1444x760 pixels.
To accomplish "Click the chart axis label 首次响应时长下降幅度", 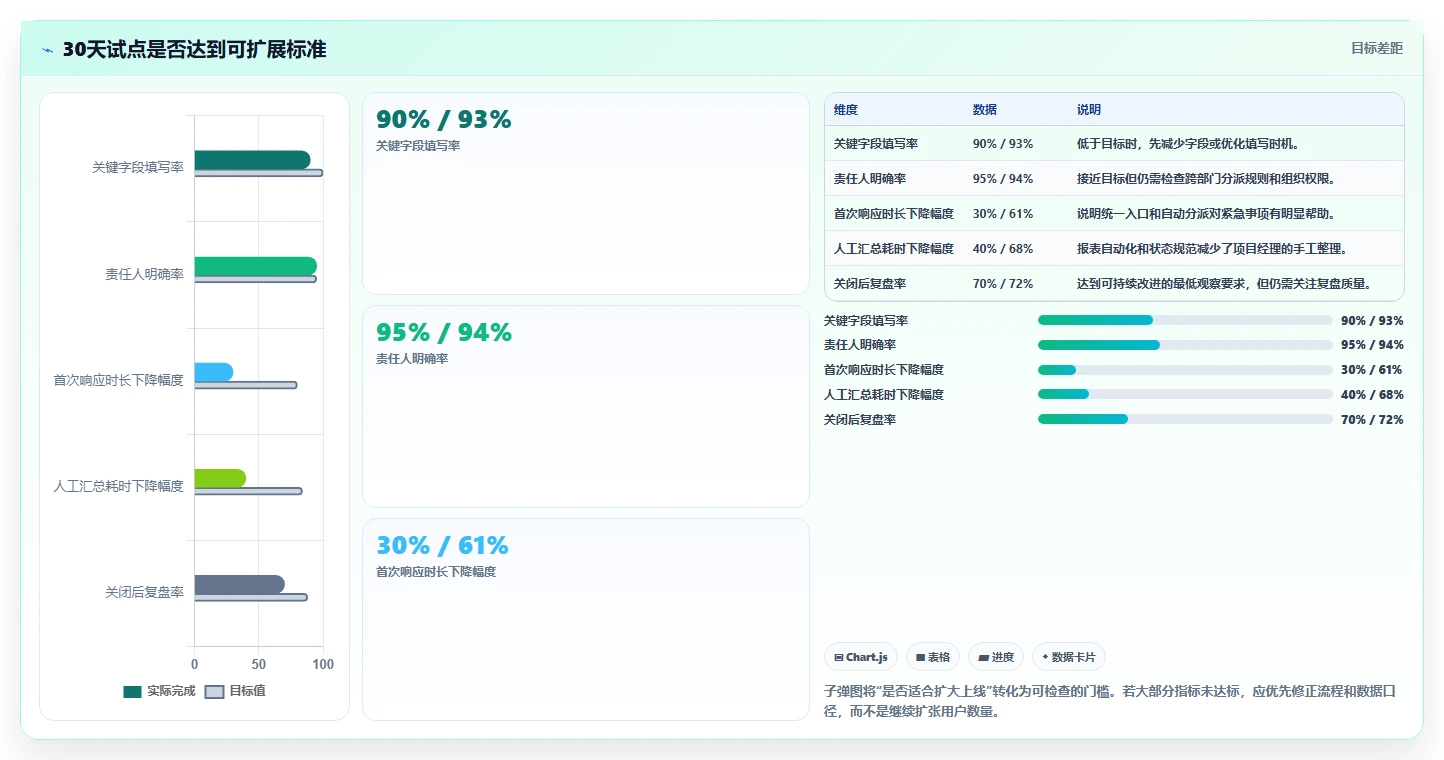I will (118, 380).
